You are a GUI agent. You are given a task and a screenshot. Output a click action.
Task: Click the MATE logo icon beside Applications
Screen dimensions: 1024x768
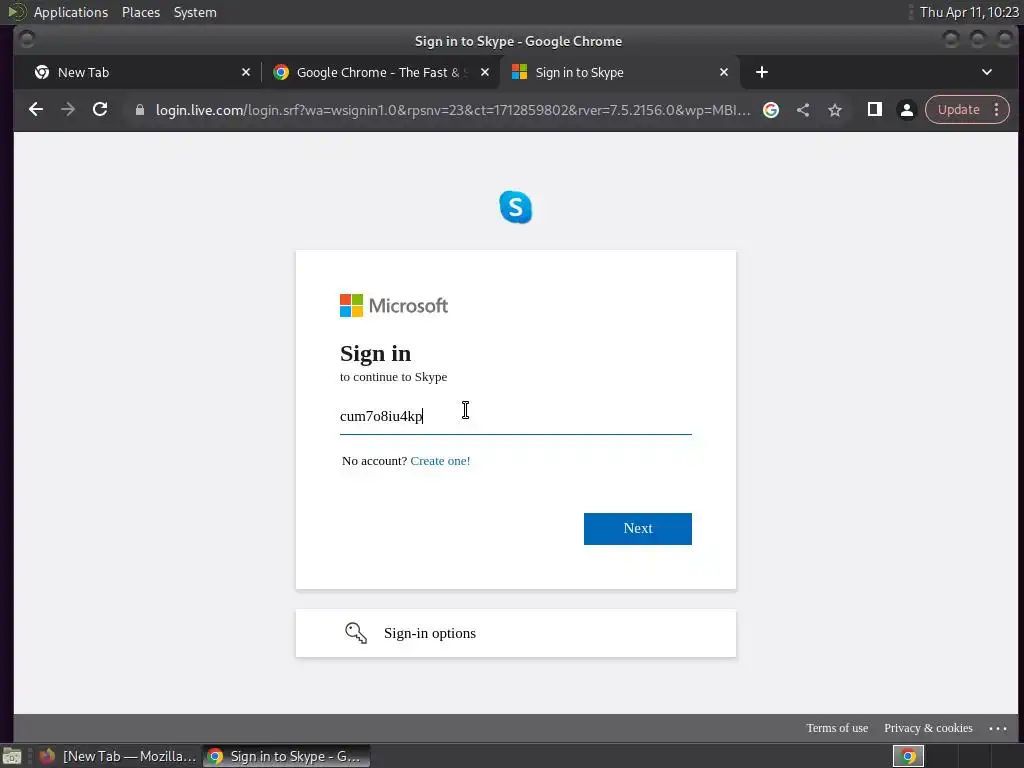pyautogui.click(x=16, y=12)
